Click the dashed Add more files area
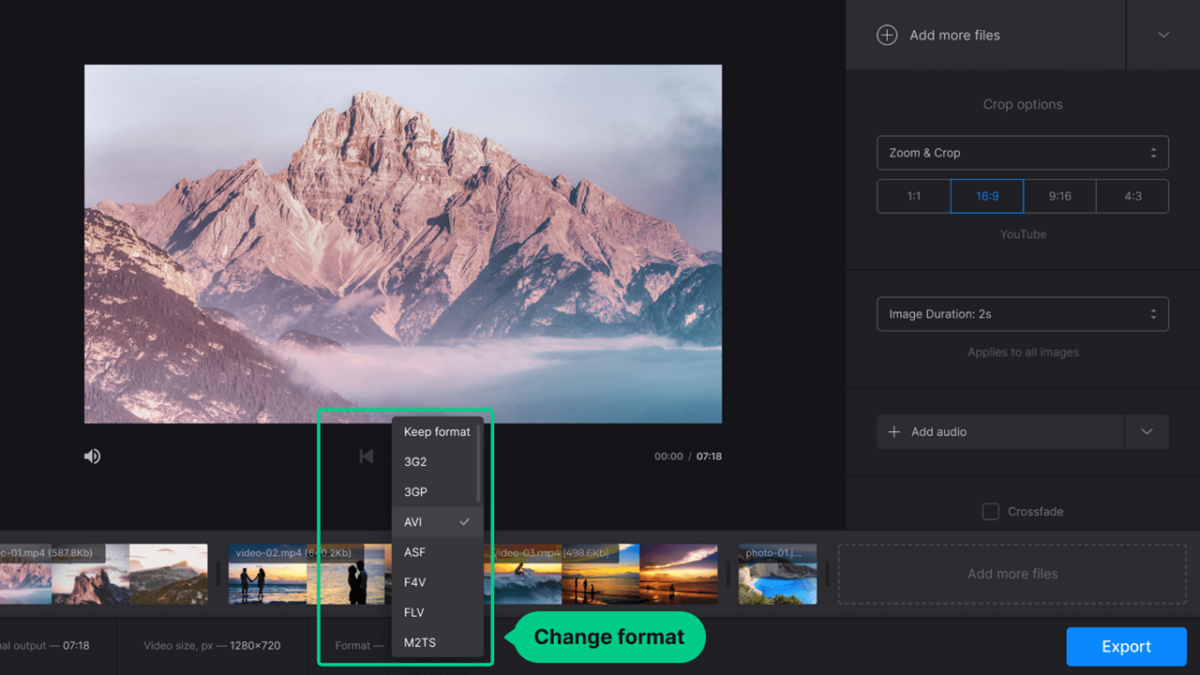The height and width of the screenshot is (675, 1200). click(x=1012, y=574)
